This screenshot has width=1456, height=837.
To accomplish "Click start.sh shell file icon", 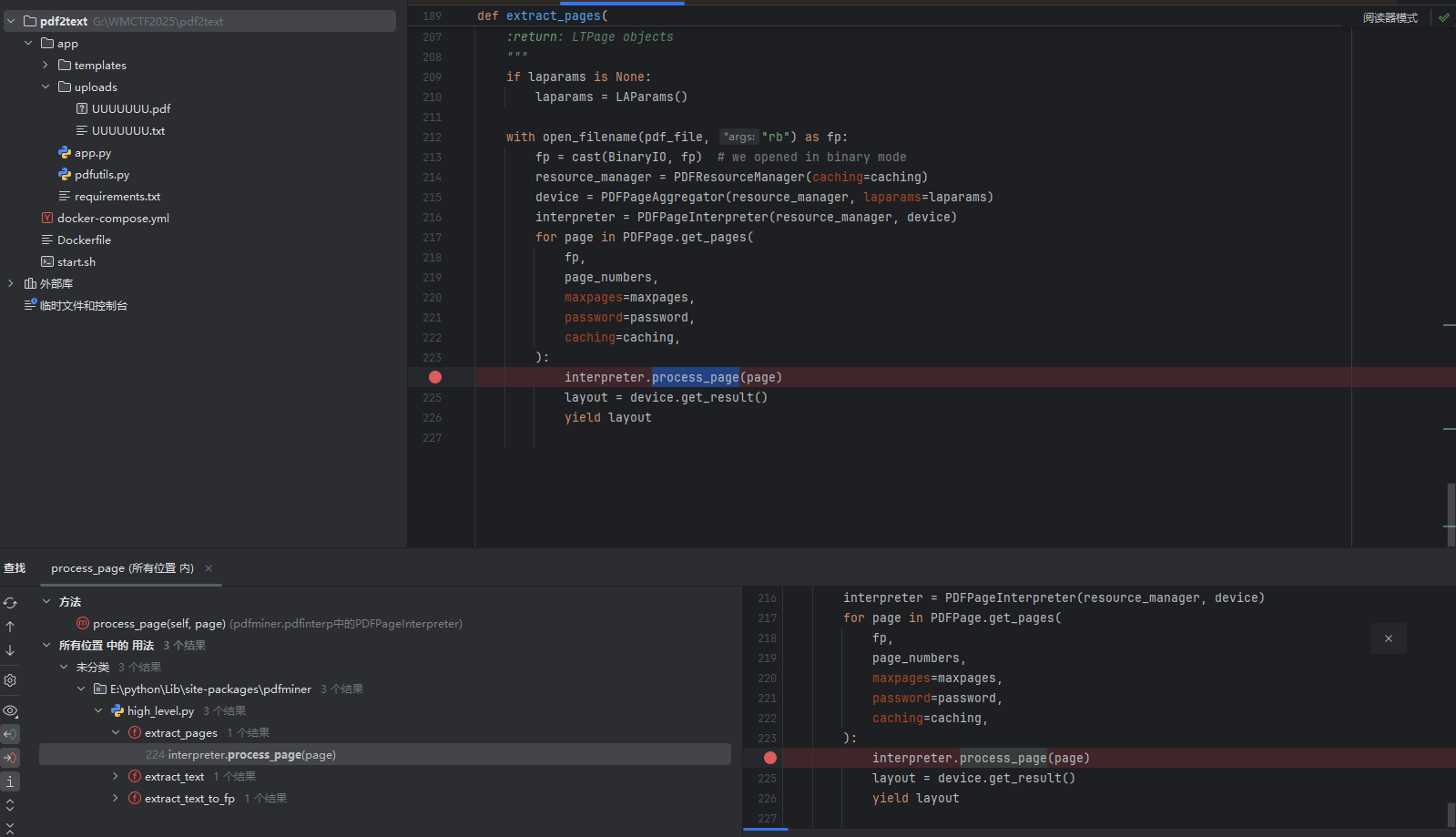I will (47, 261).
